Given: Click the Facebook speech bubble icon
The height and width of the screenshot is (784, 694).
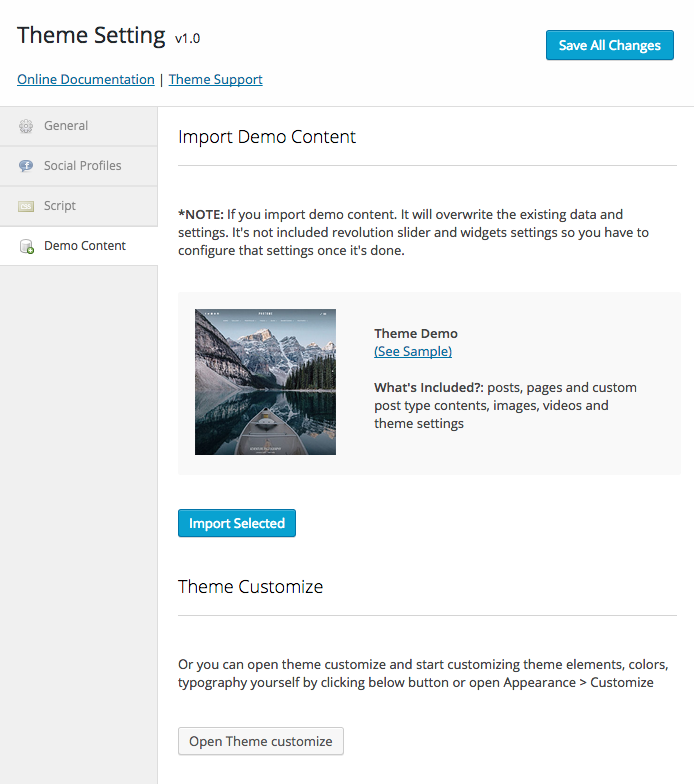Looking at the screenshot, I should pos(26,166).
